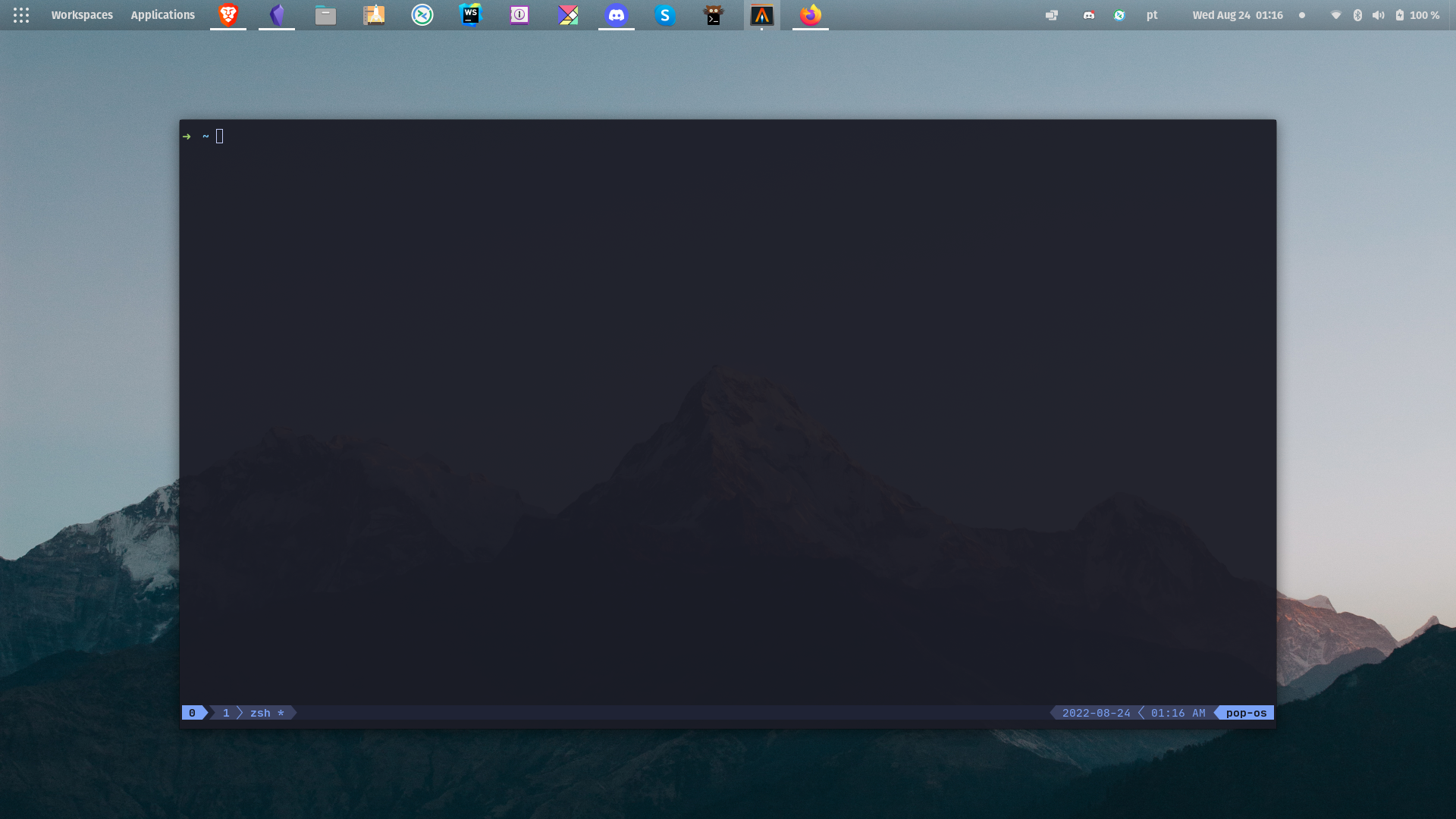Open Firefox from the top dock
This screenshot has width=1456, height=819.
[810, 14]
